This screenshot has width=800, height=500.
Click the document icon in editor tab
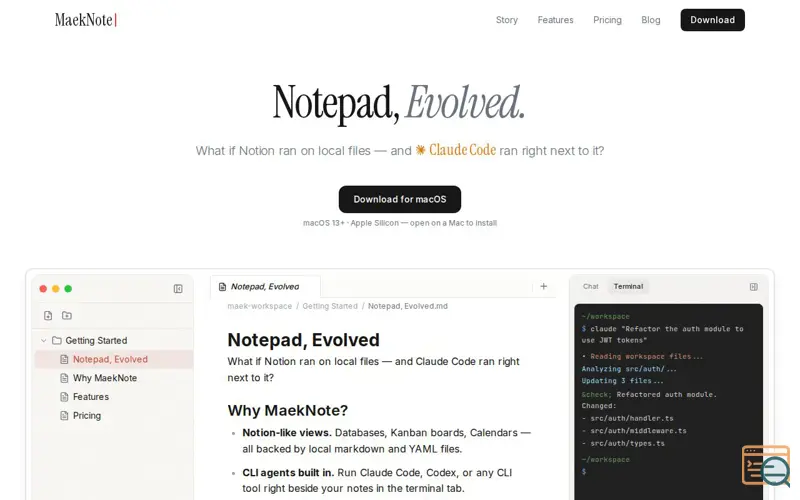click(222, 287)
